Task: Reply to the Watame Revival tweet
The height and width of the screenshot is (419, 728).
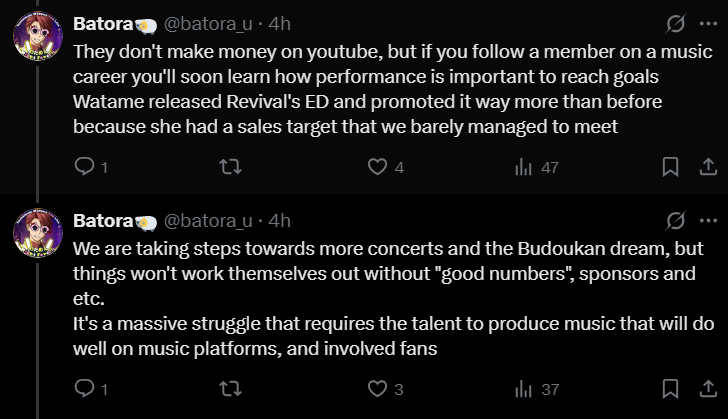Action: (85, 167)
